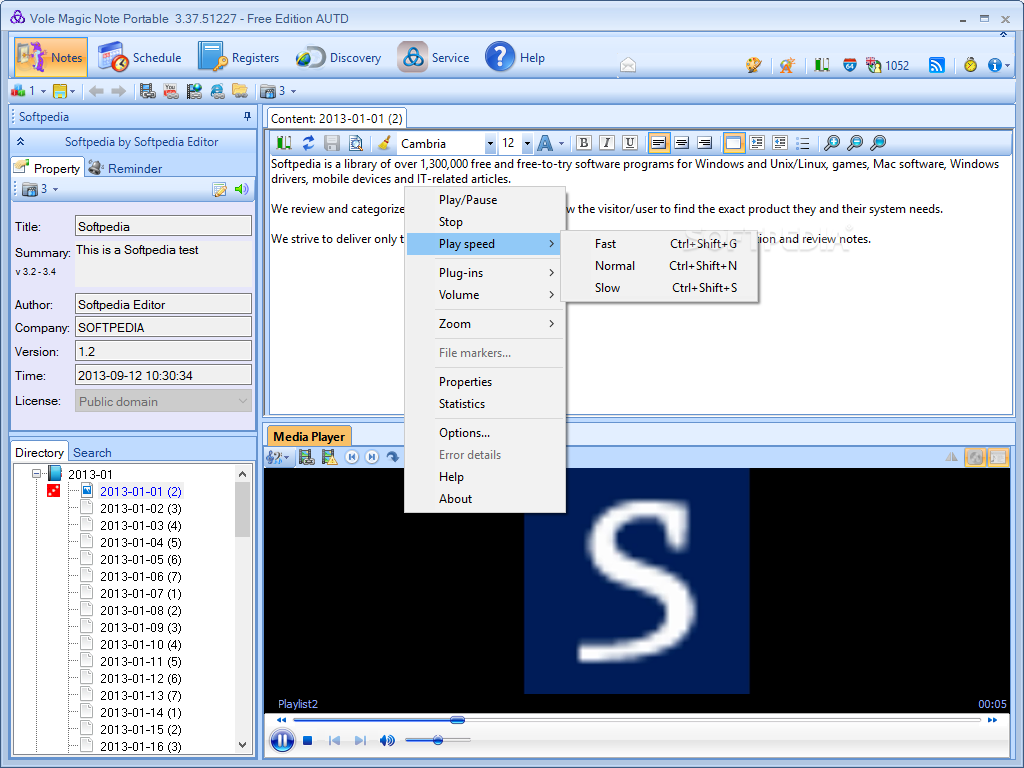Open the Schedule module
This screenshot has height=768, width=1024.
click(x=140, y=57)
